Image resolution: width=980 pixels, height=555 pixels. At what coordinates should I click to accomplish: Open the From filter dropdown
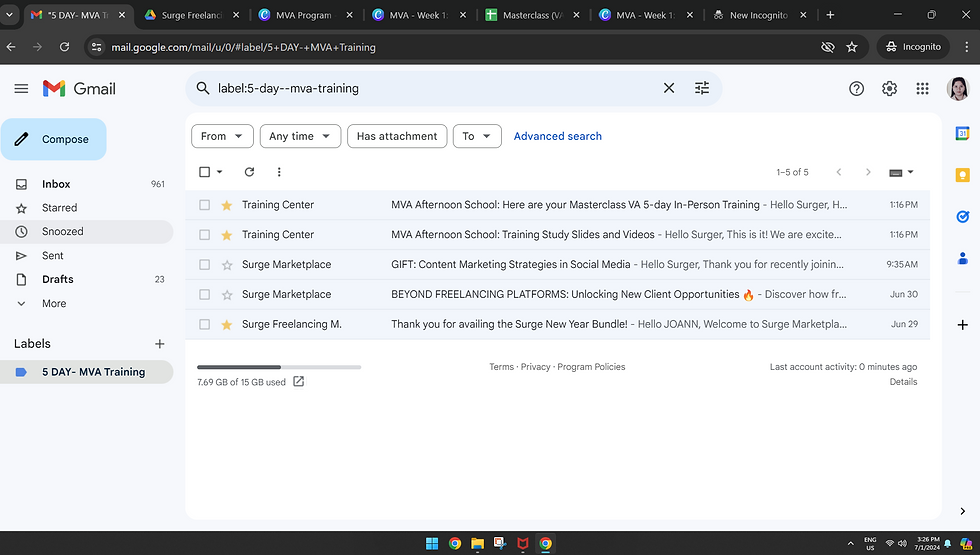pyautogui.click(x=222, y=136)
